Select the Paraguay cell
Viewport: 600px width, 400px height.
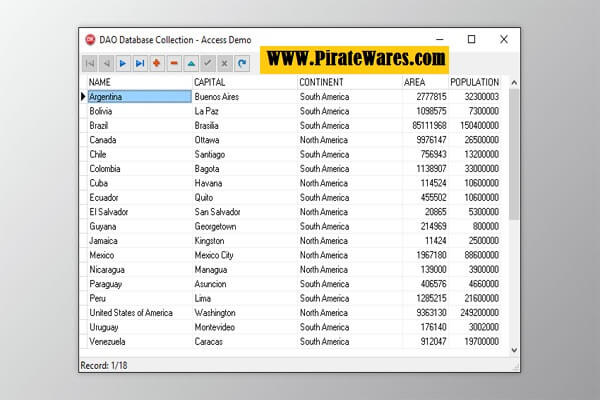click(140, 284)
